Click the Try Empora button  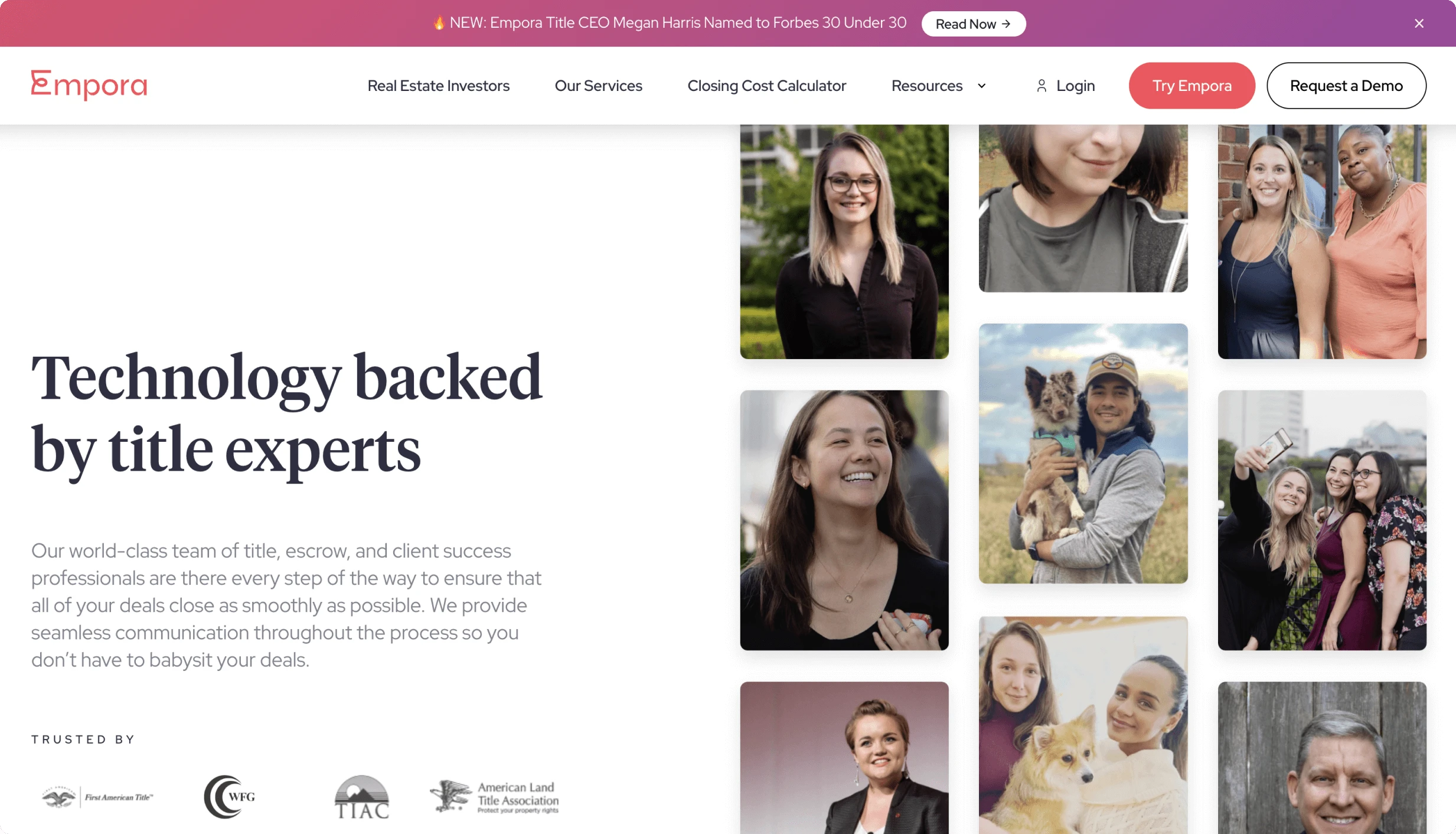click(1191, 86)
